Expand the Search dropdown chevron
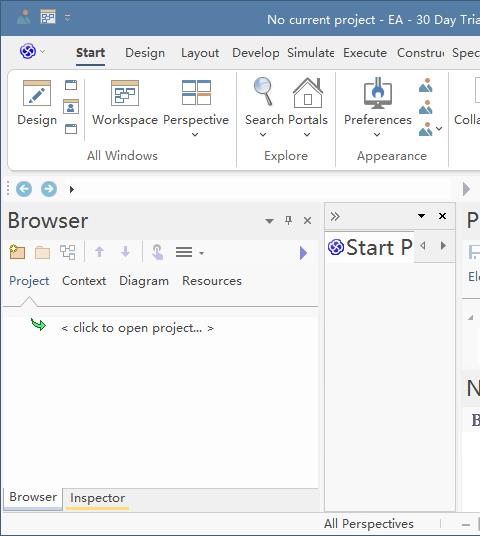480x536 pixels. 263,134
